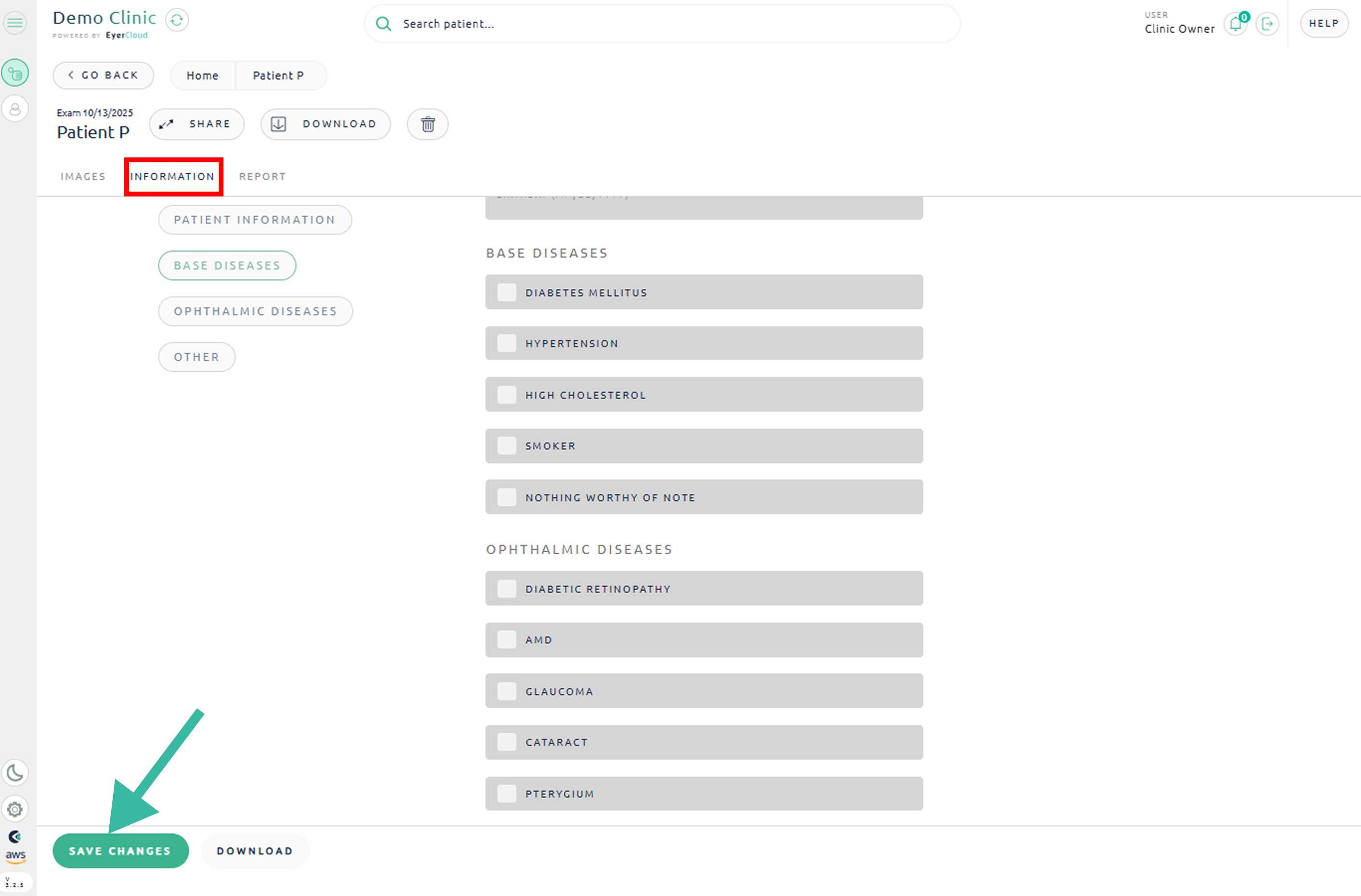Screen dimensions: 1361x896
Task: Click the Home breadcrumb link
Action: [202, 76]
